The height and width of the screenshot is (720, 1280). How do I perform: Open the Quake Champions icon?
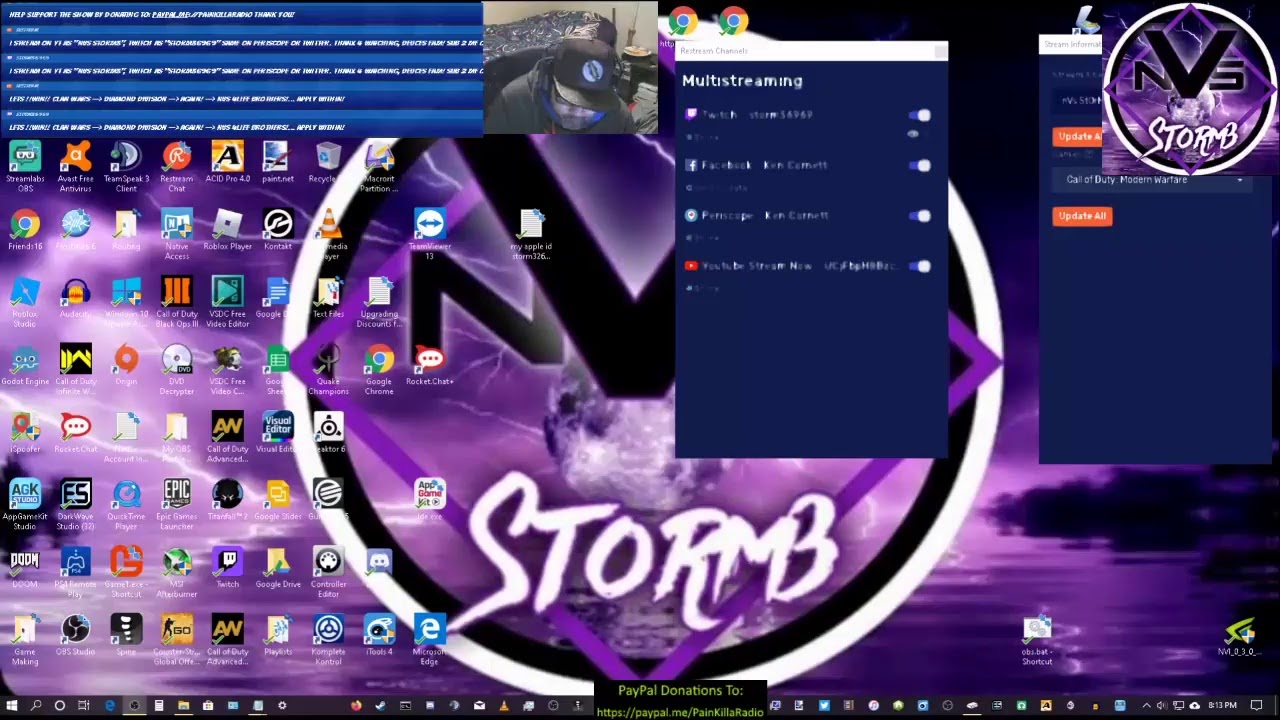328,371
